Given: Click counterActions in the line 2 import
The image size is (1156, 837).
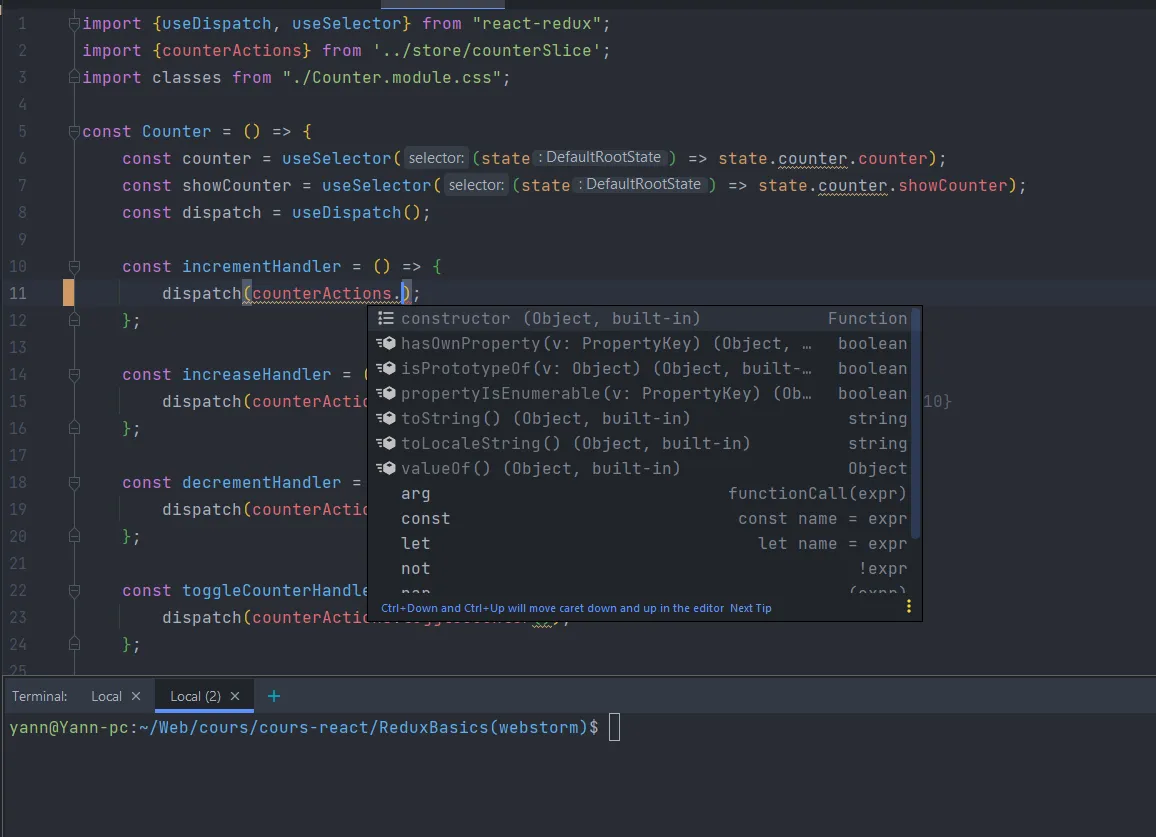Looking at the screenshot, I should point(231,50).
